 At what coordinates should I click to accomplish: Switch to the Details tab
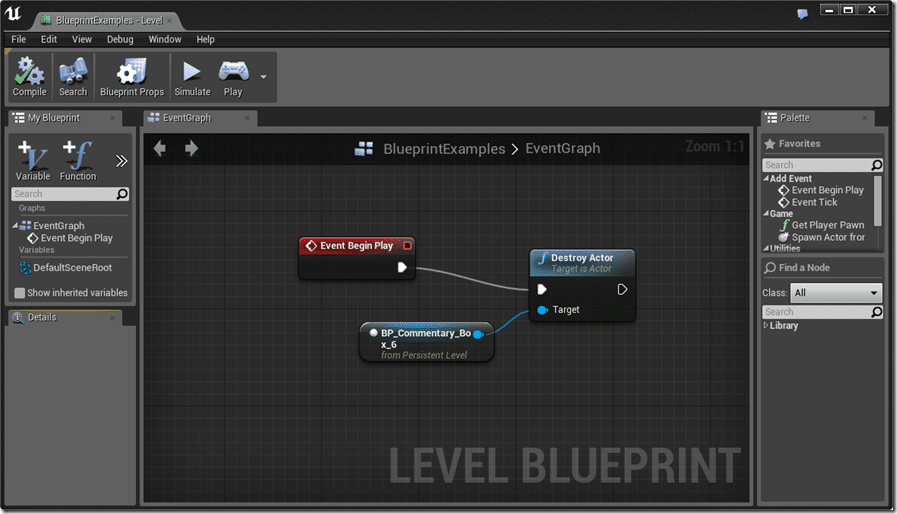click(42, 317)
